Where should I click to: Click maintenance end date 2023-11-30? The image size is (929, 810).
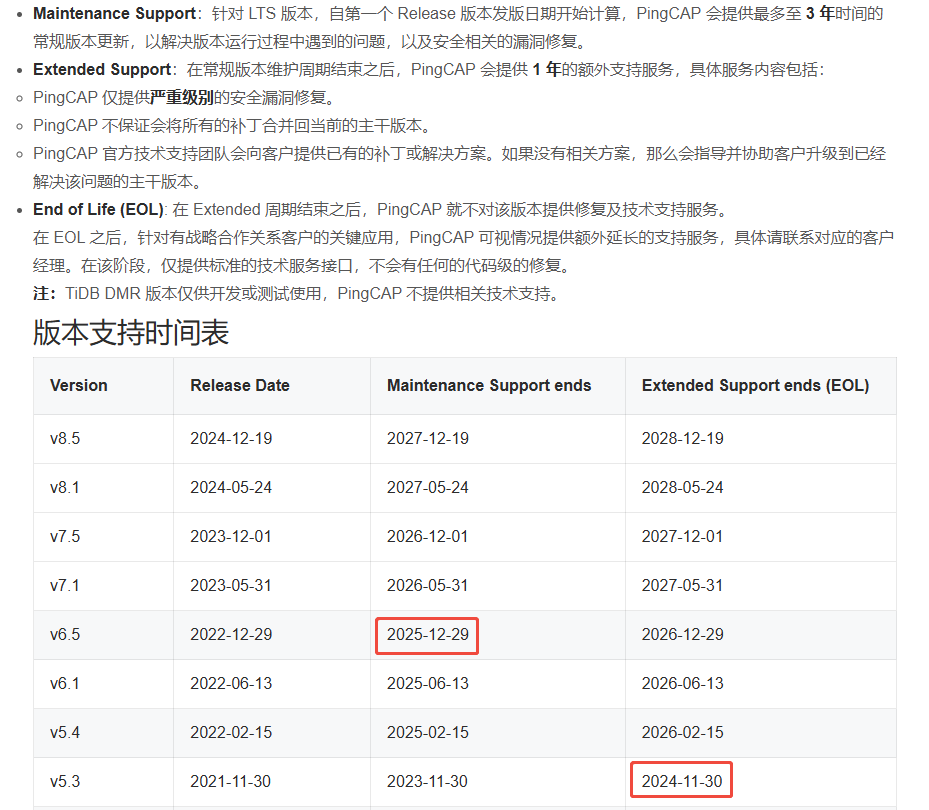[x=427, y=782]
